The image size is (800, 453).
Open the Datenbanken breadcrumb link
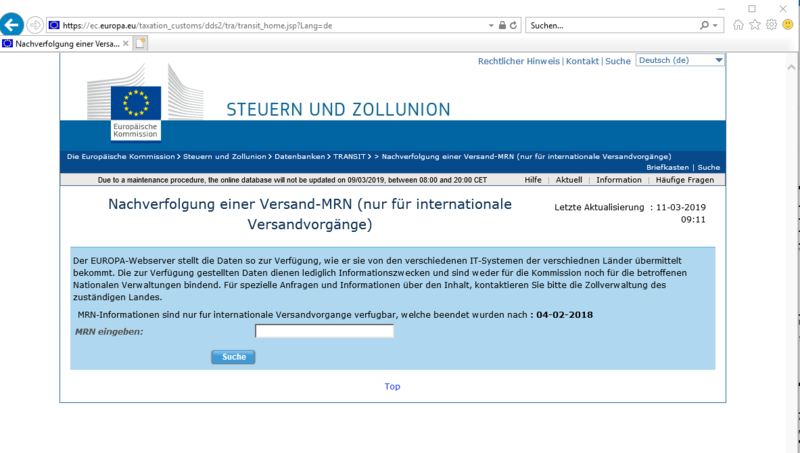coord(299,157)
